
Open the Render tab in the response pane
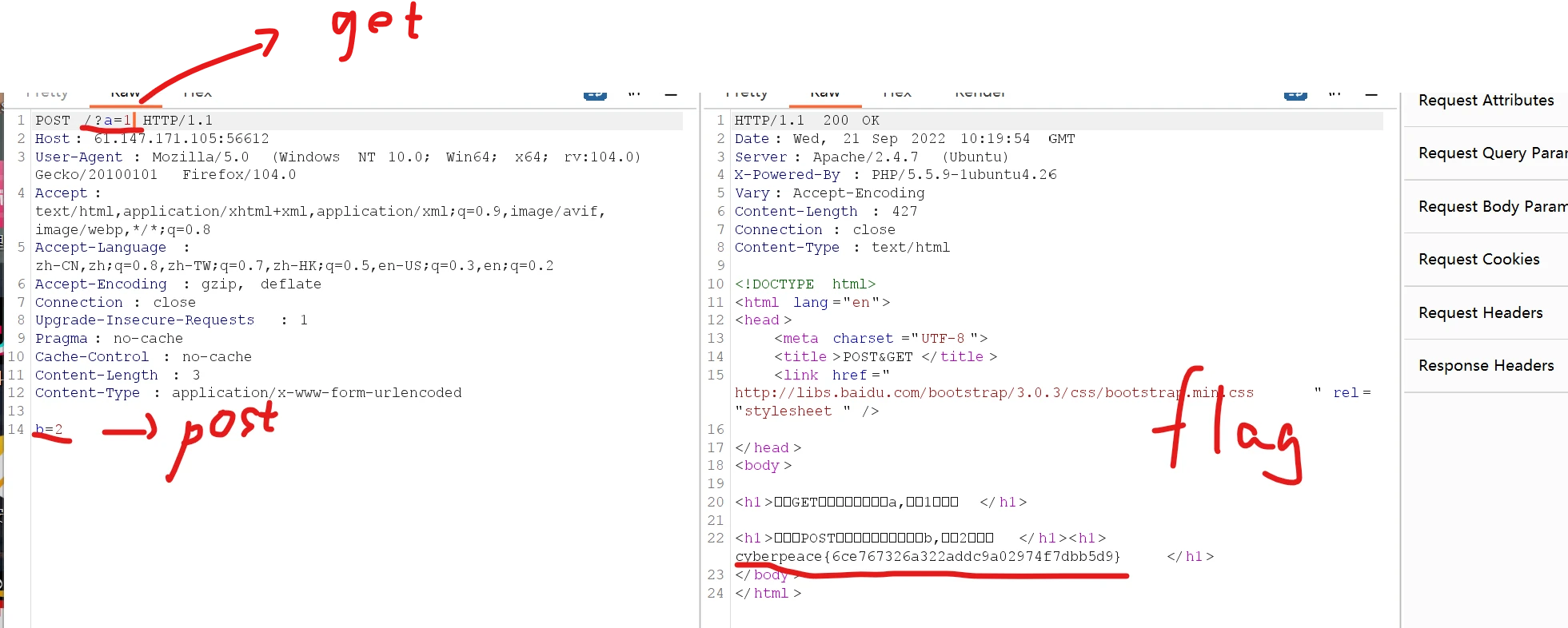click(980, 94)
